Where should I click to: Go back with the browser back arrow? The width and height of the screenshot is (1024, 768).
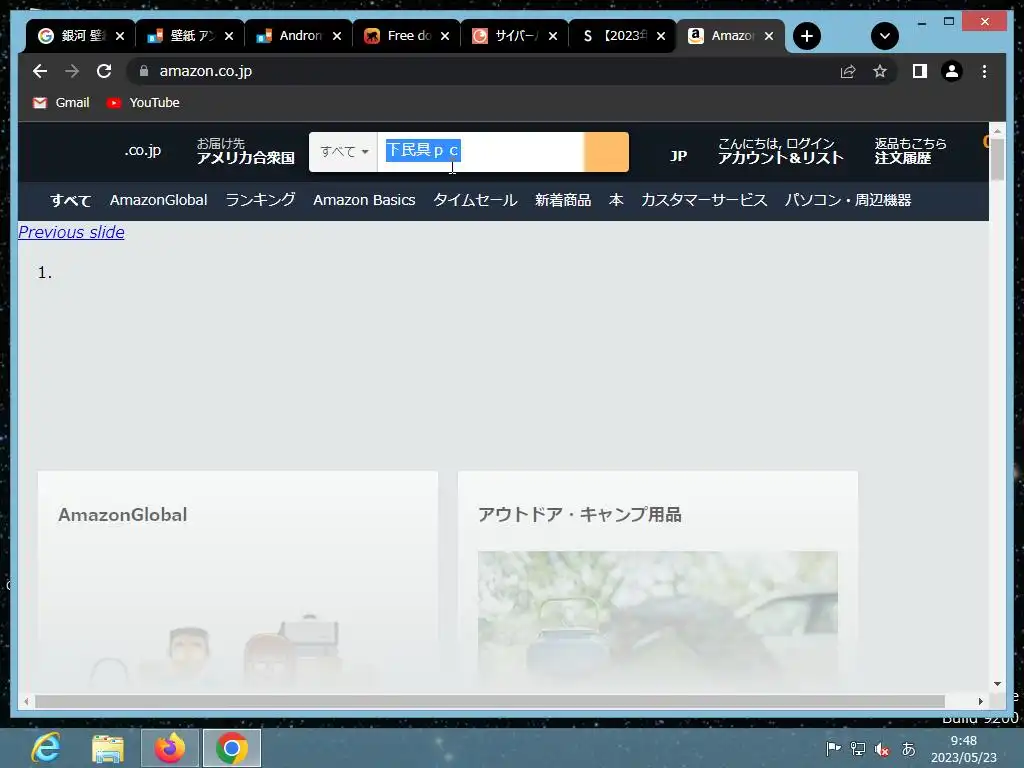tap(40, 71)
